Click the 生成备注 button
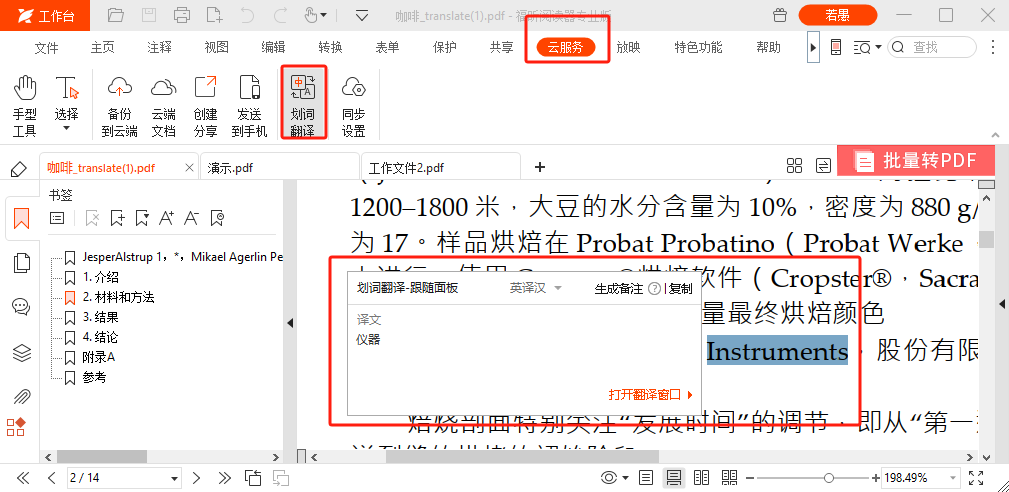Screen dimensions: 1009x492 click(618, 289)
